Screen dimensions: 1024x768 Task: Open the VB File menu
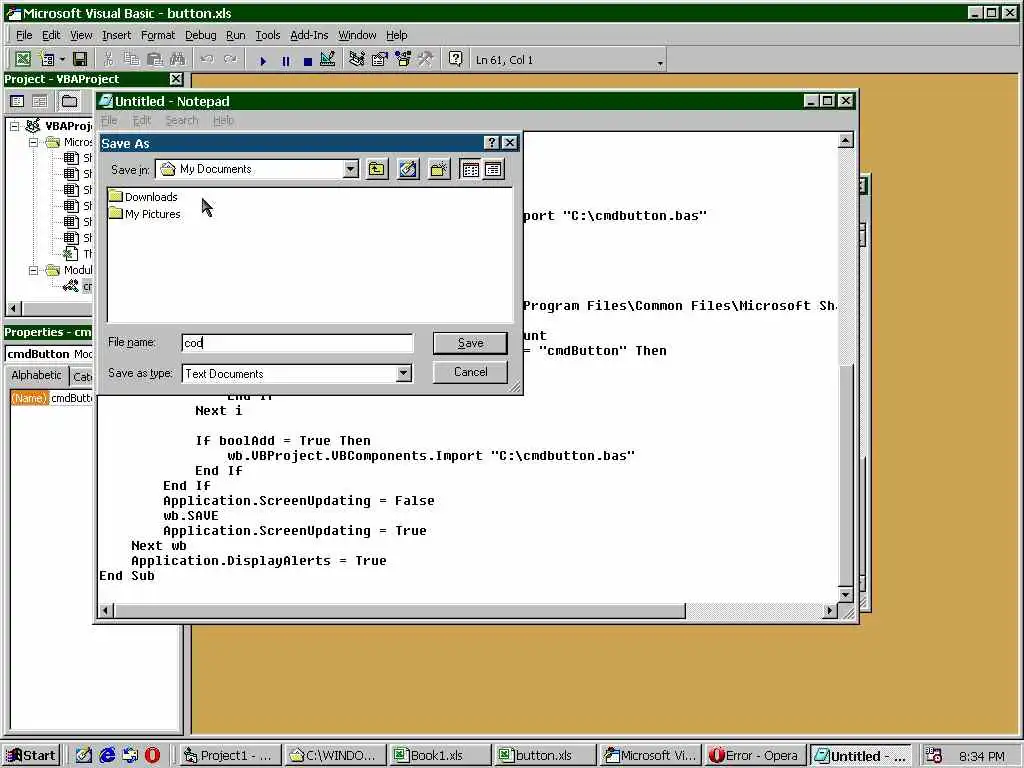pyautogui.click(x=24, y=35)
